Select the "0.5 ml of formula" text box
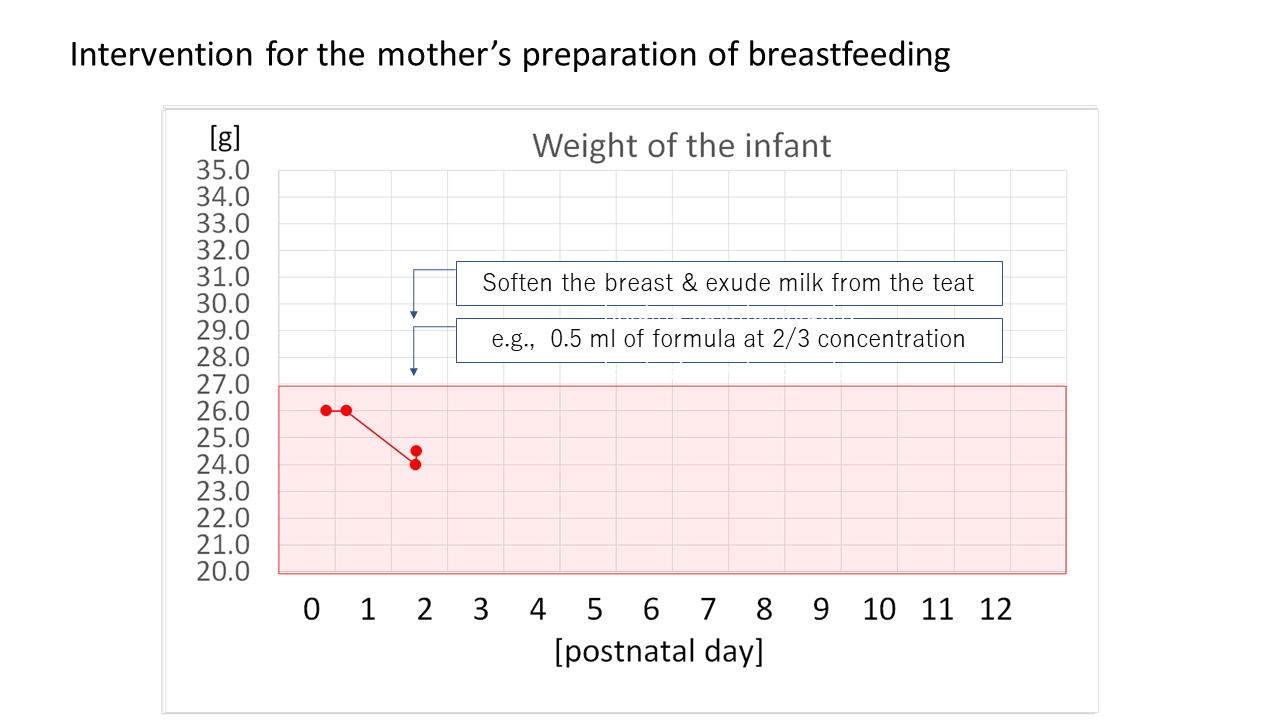1280x720 pixels. [x=729, y=340]
